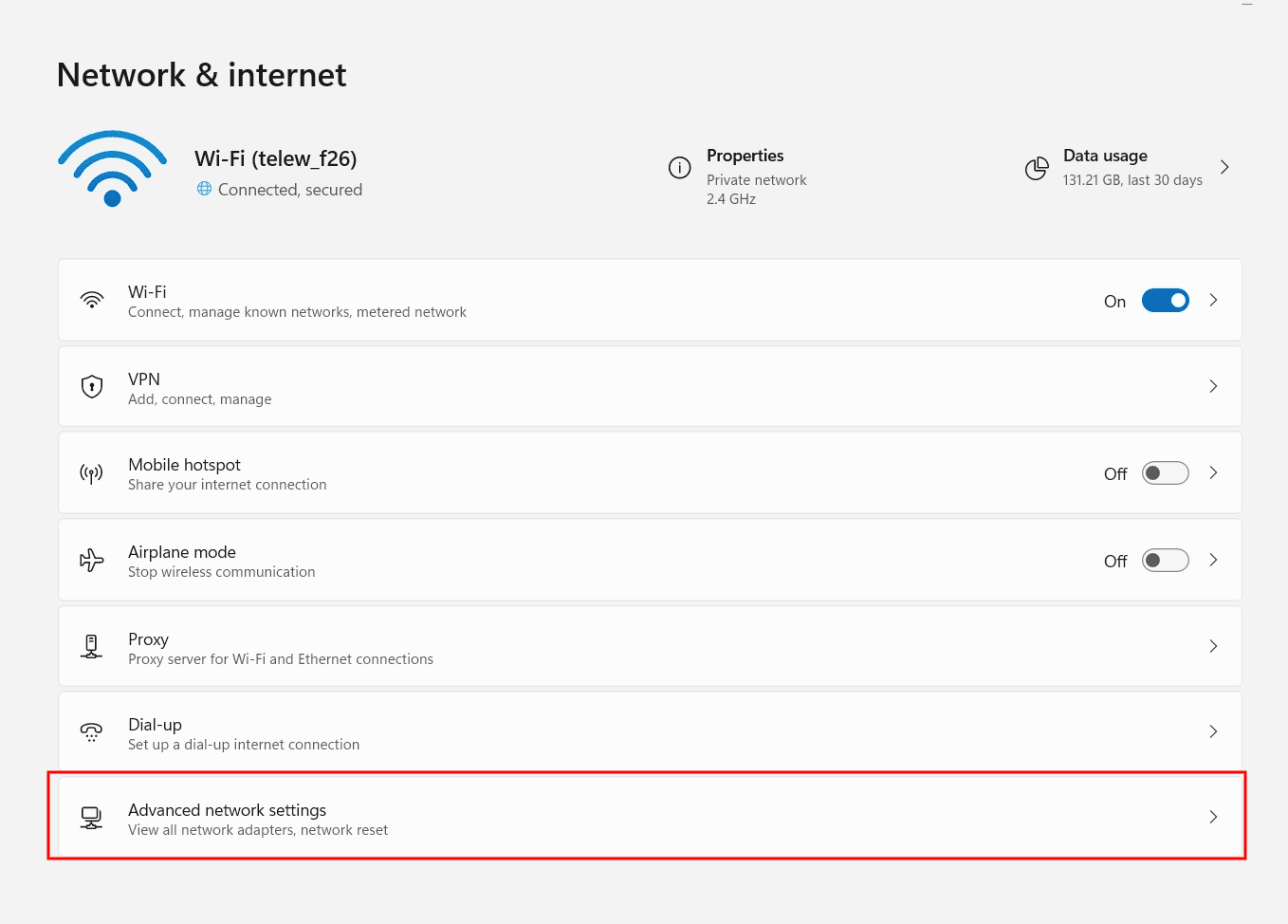This screenshot has width=1288, height=924.
Task: Click the Dial-up phone icon
Action: click(91, 731)
